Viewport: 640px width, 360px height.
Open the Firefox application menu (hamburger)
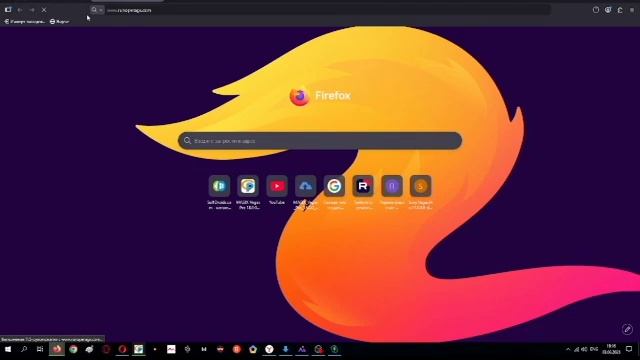point(632,10)
